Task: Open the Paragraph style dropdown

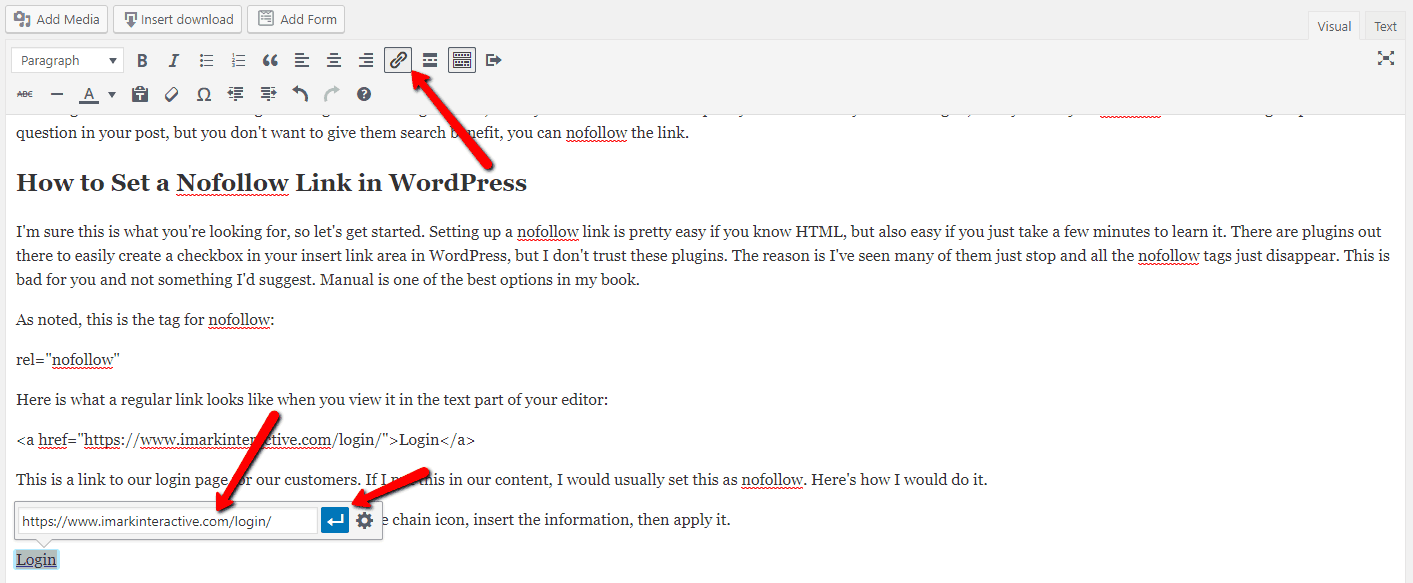Action: tap(66, 60)
